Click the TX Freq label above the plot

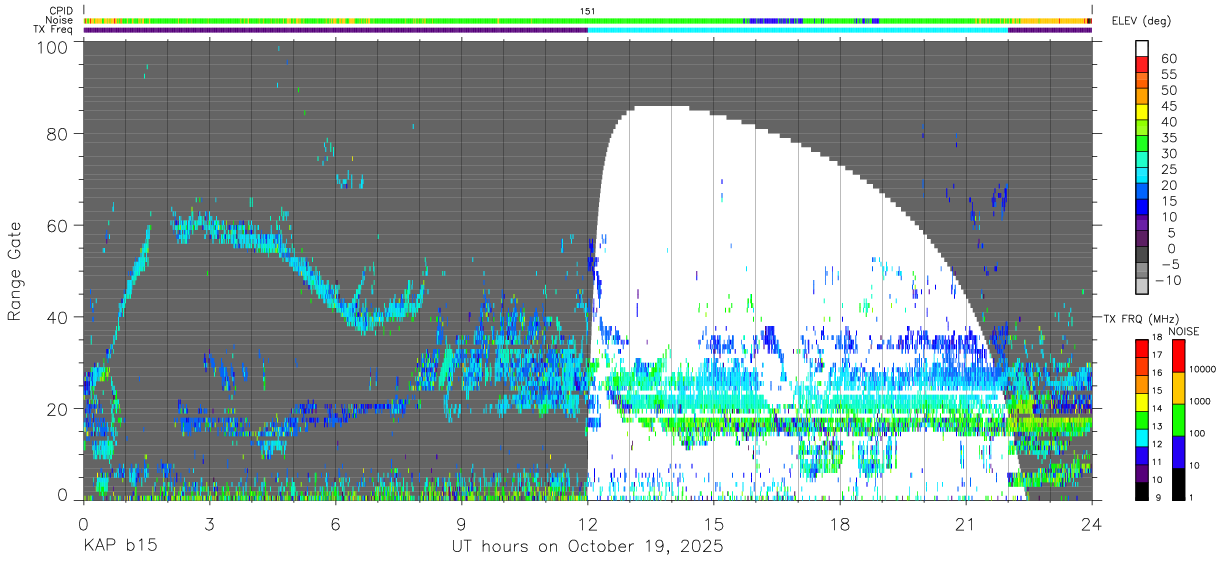point(55,30)
